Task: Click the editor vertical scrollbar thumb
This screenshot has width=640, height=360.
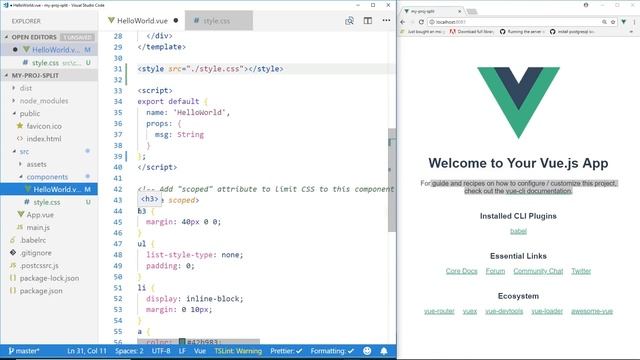Action: pos(392,180)
